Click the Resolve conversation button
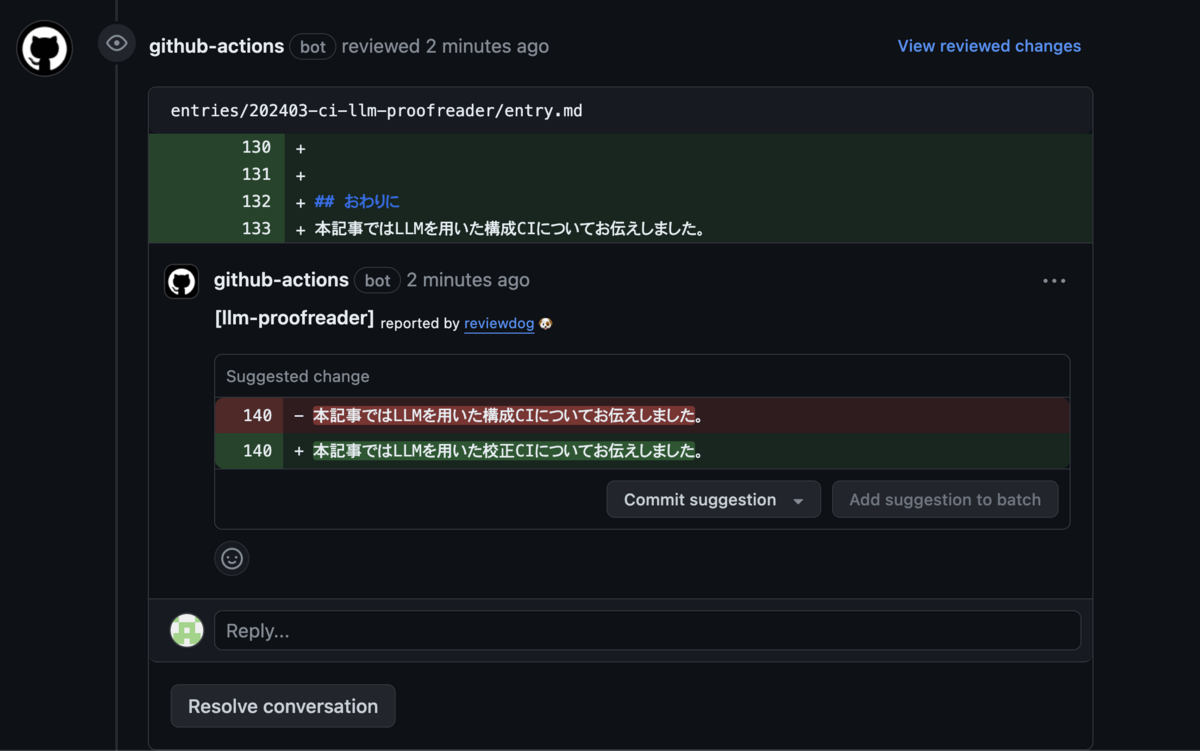The height and width of the screenshot is (751, 1200). 283,706
